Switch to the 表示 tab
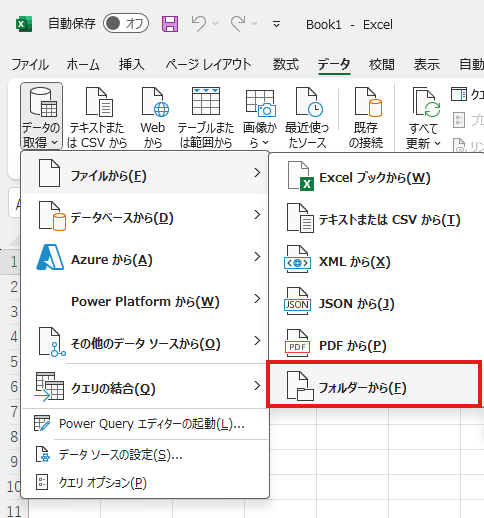This screenshot has width=484, height=518. pos(427,64)
